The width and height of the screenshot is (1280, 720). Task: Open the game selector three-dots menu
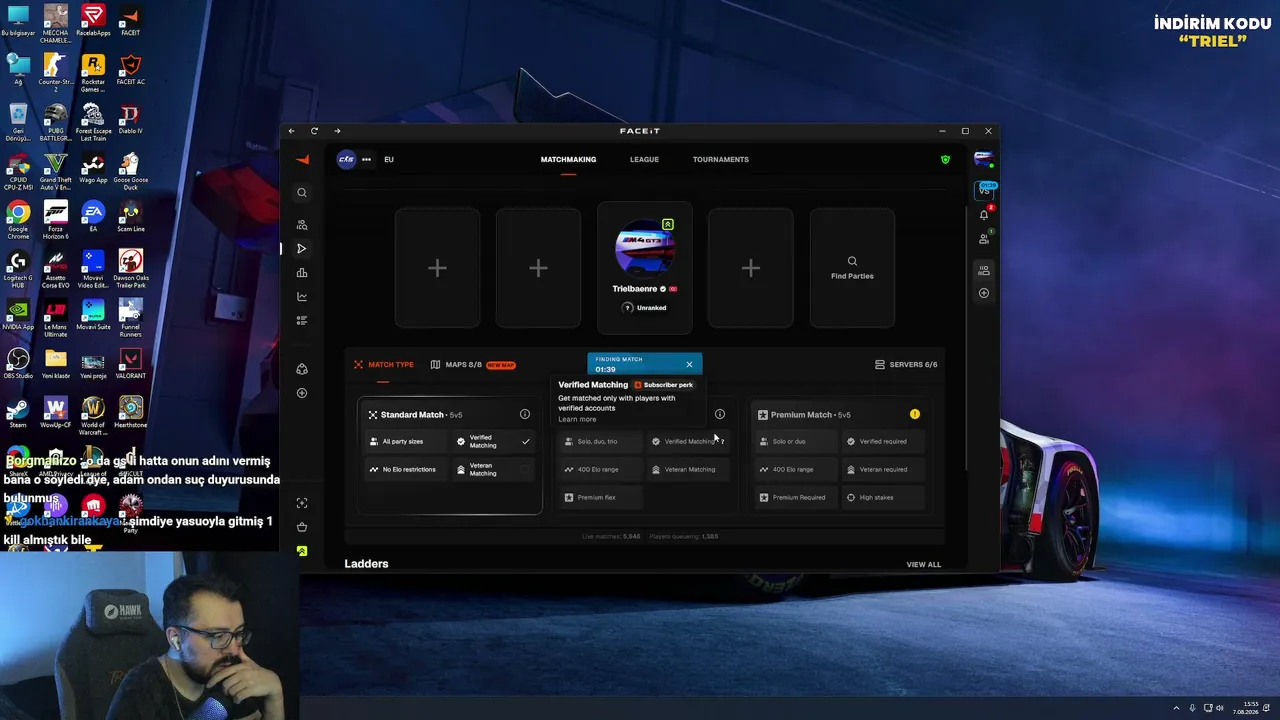coord(366,159)
